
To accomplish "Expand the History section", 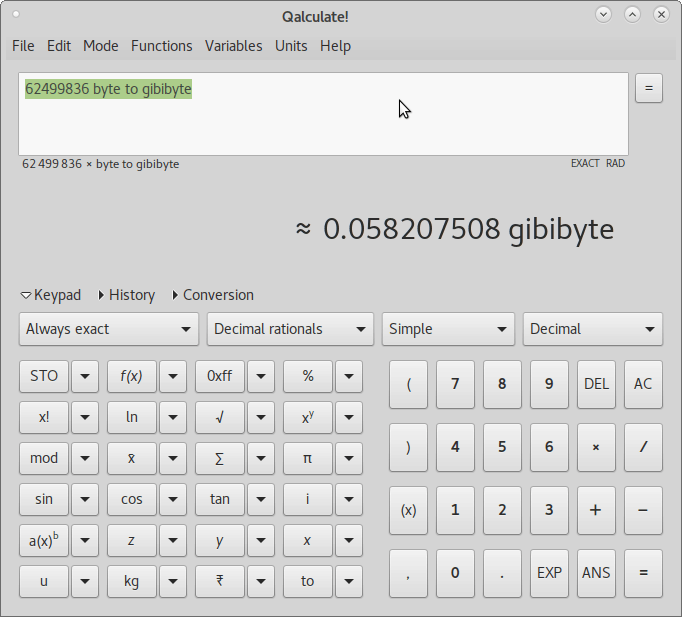I will (x=126, y=295).
